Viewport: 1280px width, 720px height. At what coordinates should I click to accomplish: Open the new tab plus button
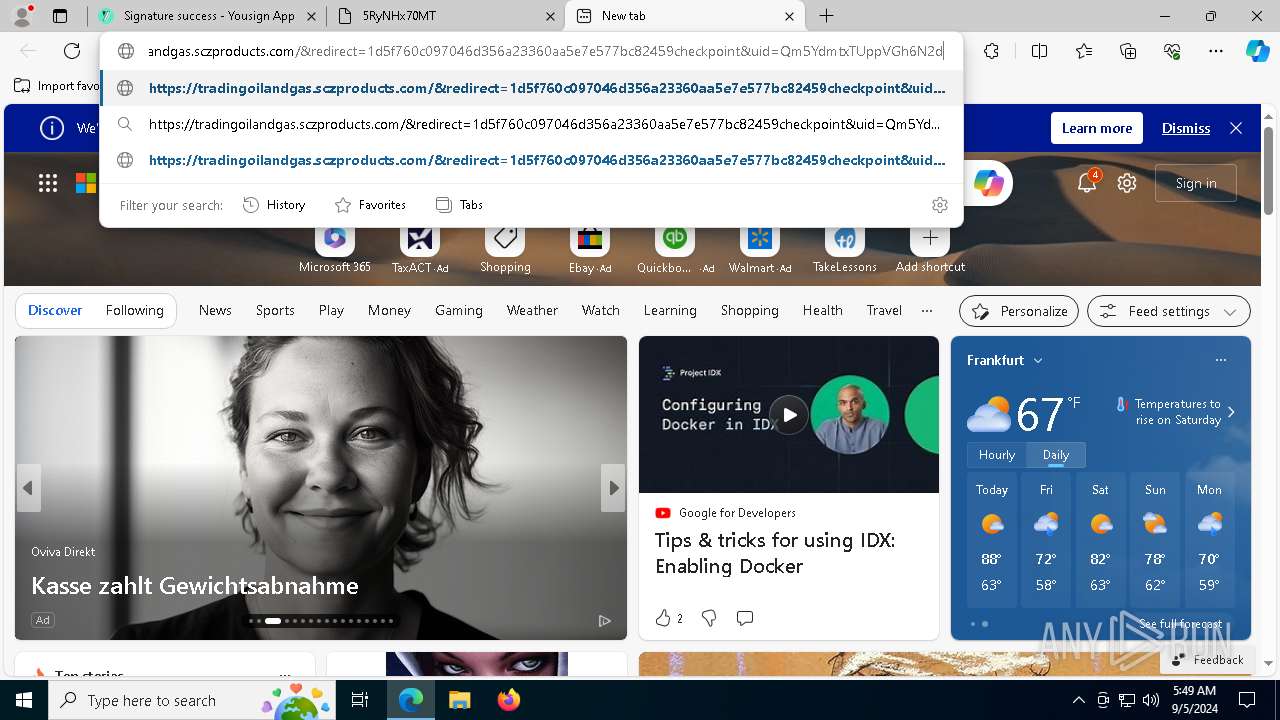coord(826,16)
